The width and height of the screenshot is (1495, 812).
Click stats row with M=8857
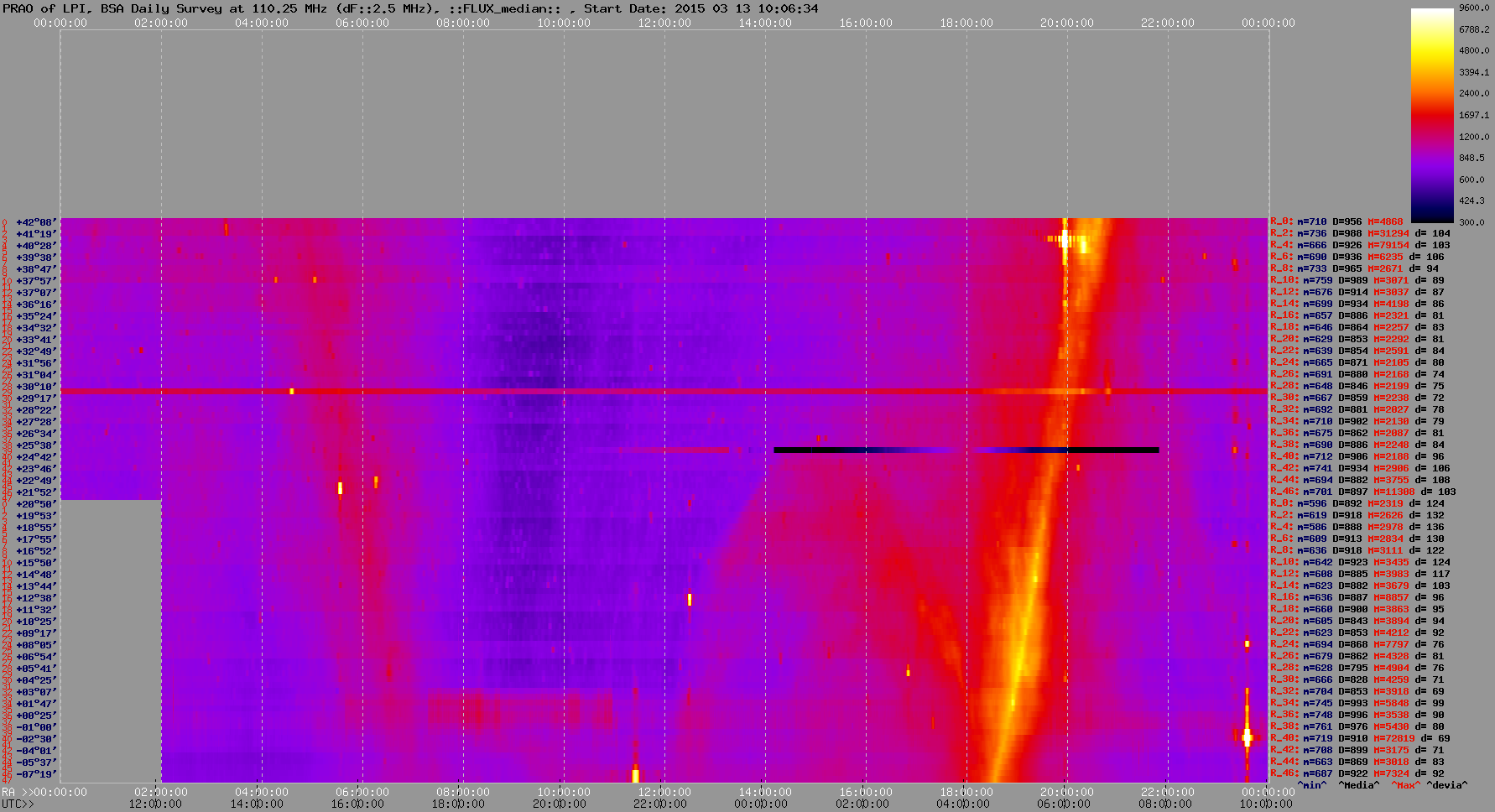coord(1357,598)
